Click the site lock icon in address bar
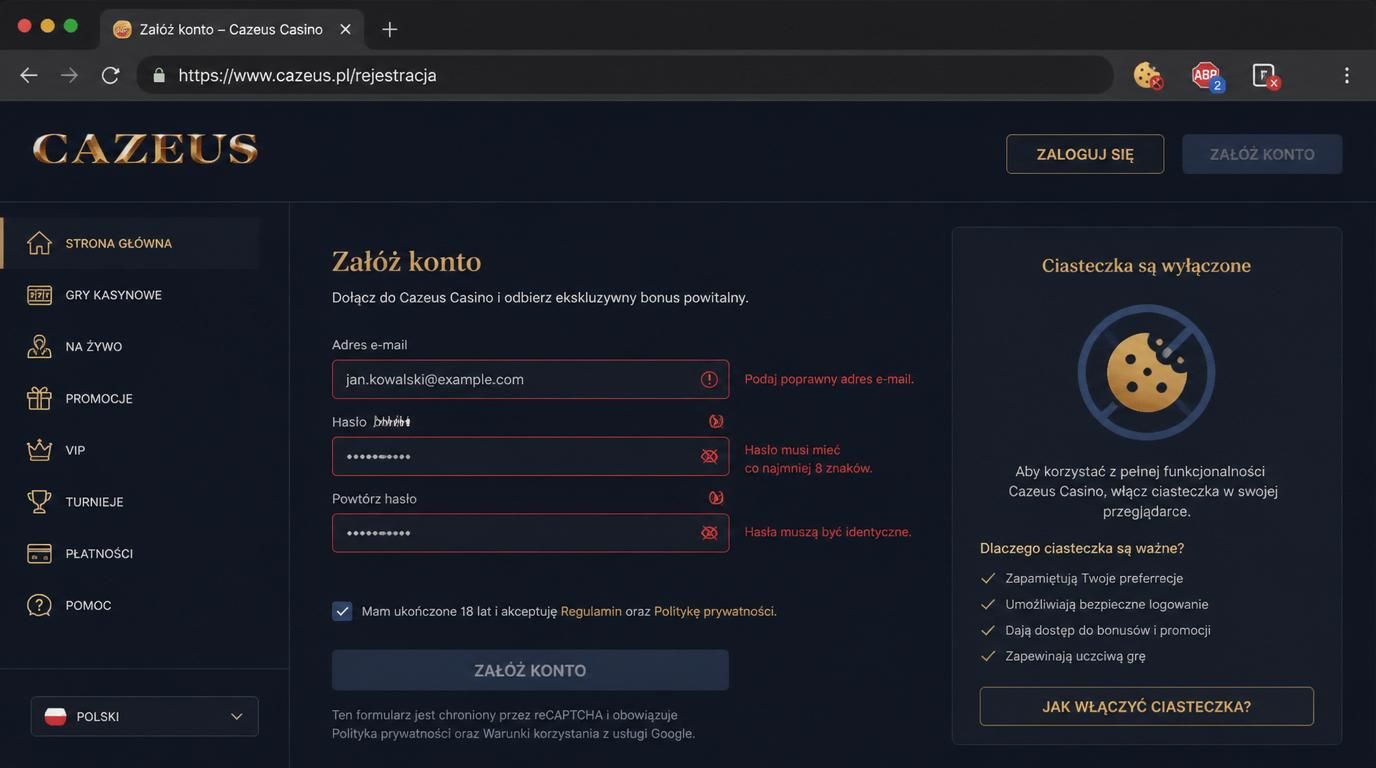The image size is (1376, 768). pyautogui.click(x=158, y=75)
